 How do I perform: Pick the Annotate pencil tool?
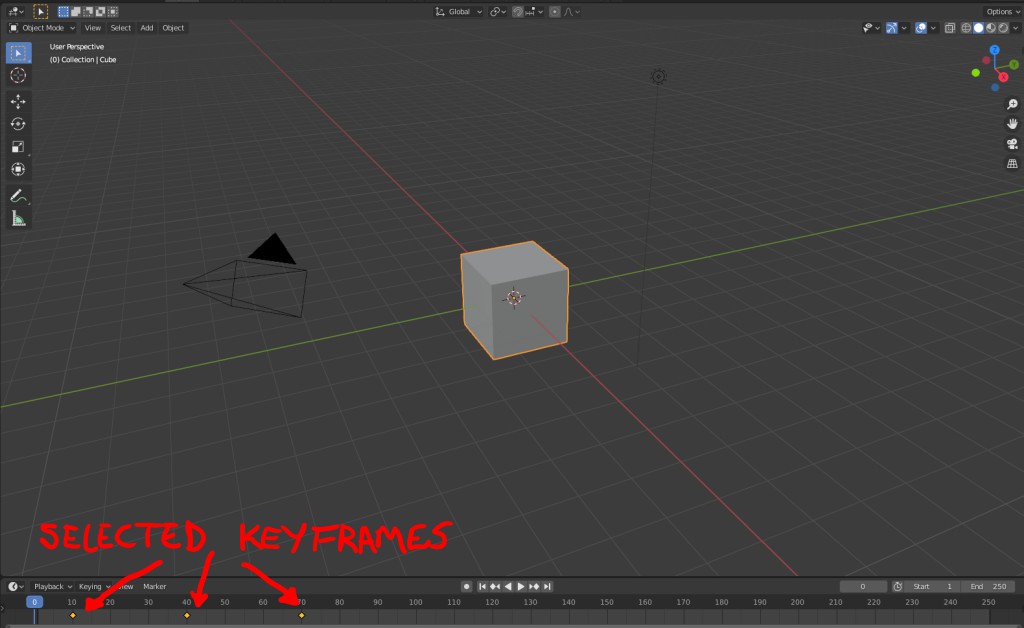point(18,196)
